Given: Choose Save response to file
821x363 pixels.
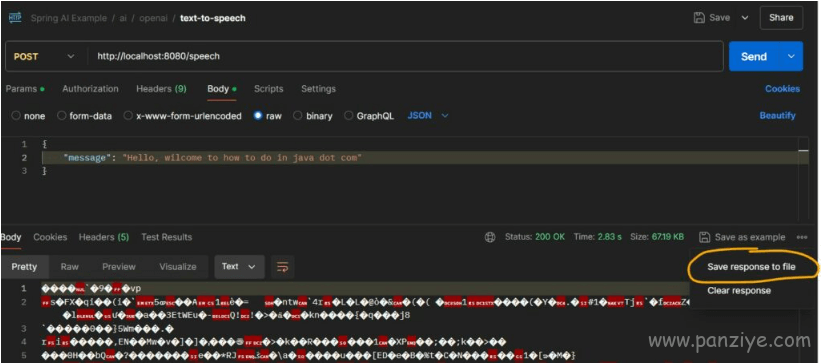Looking at the screenshot, I should pyautogui.click(x=751, y=267).
